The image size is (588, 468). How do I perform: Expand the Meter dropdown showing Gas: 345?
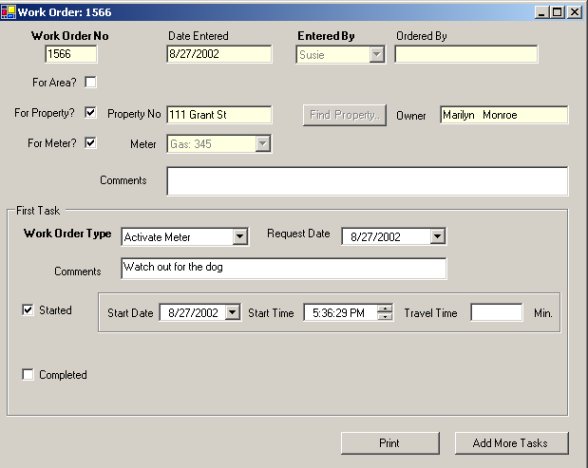tap(263, 144)
